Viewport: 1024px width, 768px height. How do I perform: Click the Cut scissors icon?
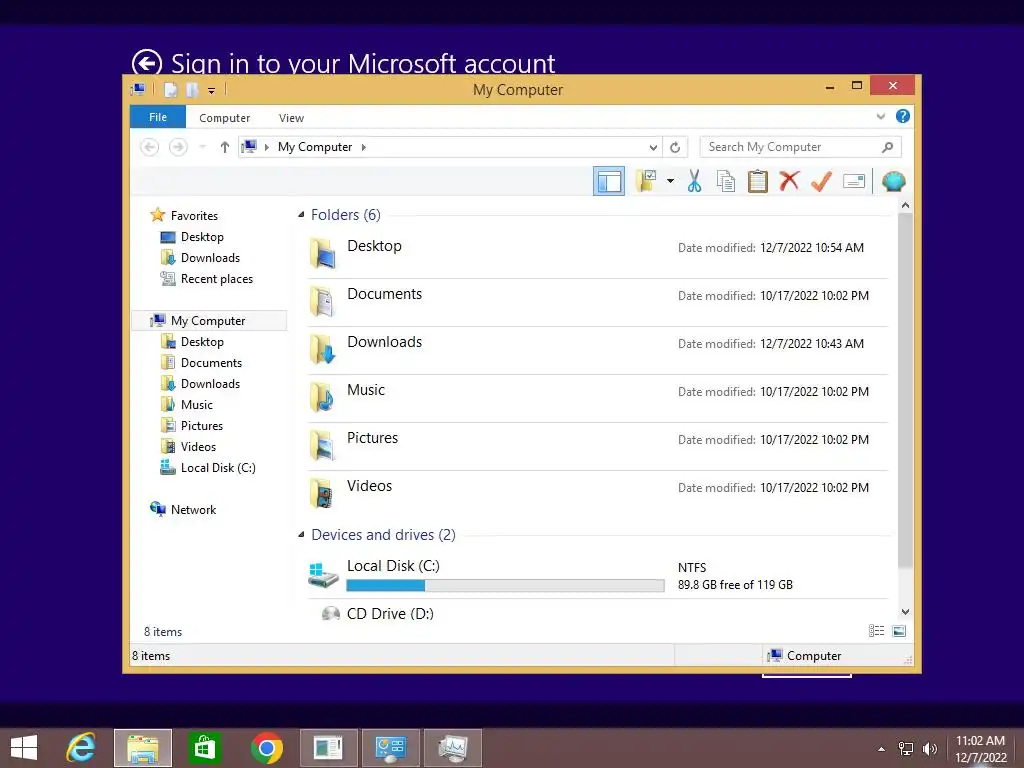(x=694, y=181)
